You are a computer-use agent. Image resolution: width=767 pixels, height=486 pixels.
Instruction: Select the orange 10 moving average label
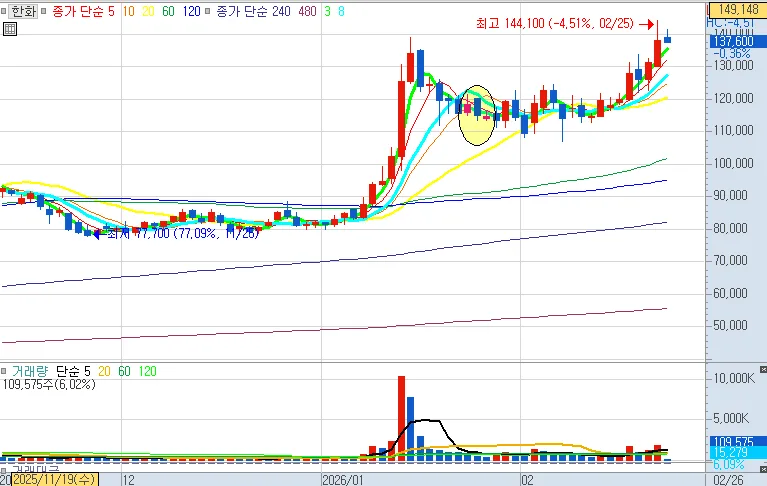pos(130,11)
